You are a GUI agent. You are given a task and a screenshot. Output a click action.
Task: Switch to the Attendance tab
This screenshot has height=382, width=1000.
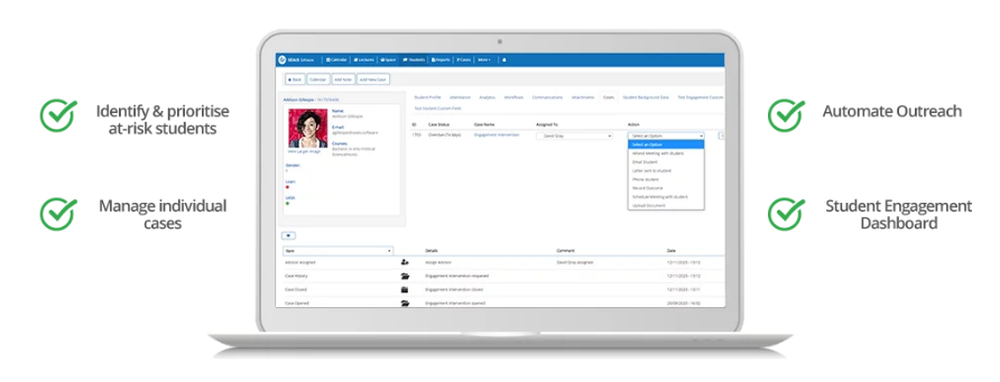click(x=460, y=98)
